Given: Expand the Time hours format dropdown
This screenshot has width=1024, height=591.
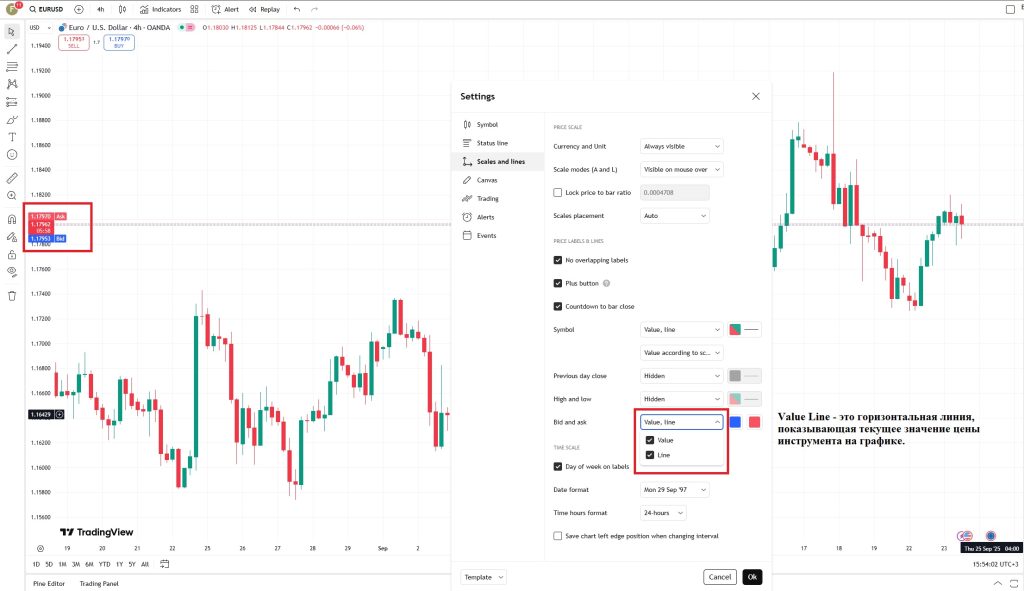Looking at the screenshot, I should tap(663, 513).
